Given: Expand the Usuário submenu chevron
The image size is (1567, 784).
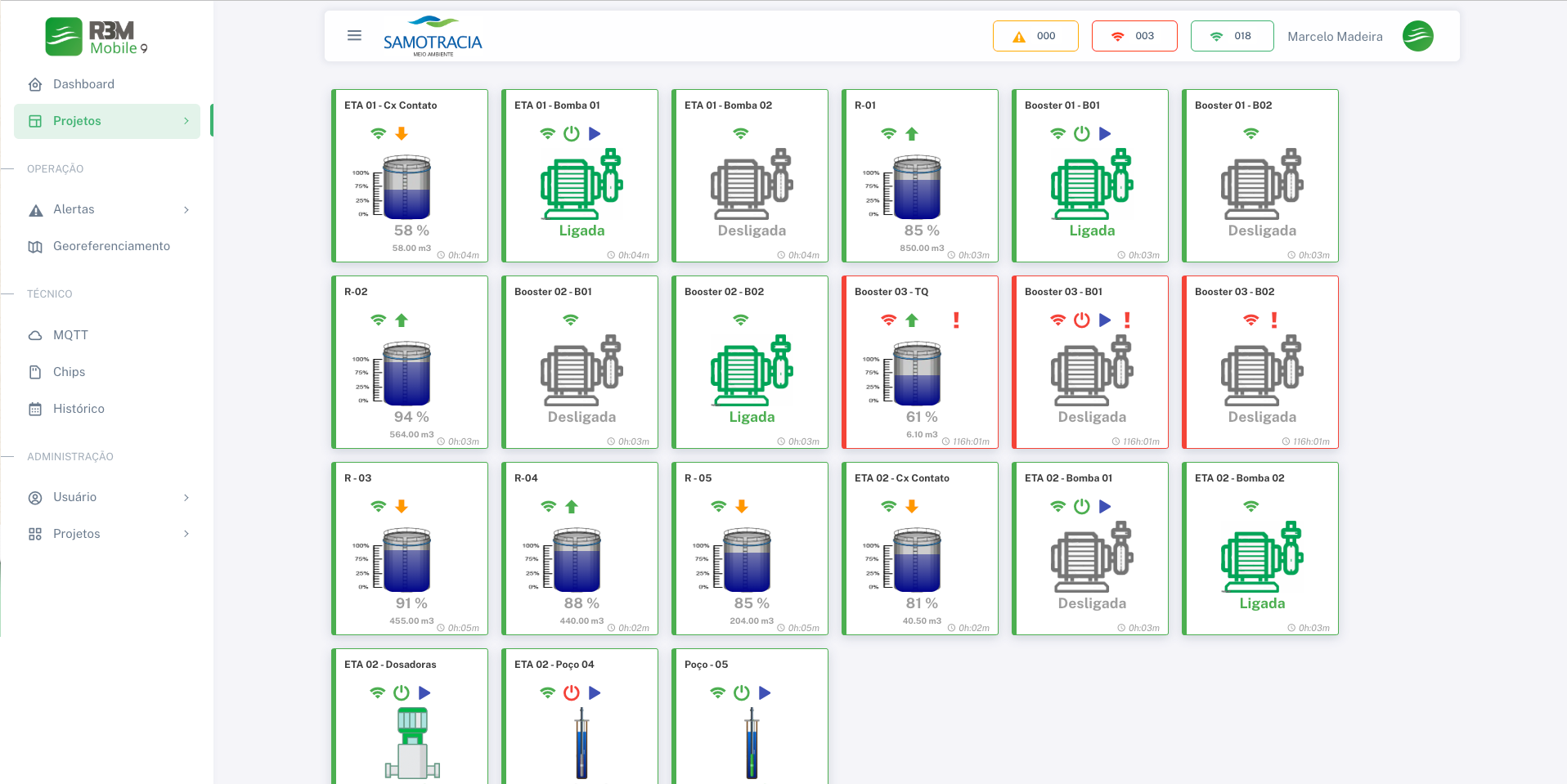Looking at the screenshot, I should pyautogui.click(x=186, y=498).
